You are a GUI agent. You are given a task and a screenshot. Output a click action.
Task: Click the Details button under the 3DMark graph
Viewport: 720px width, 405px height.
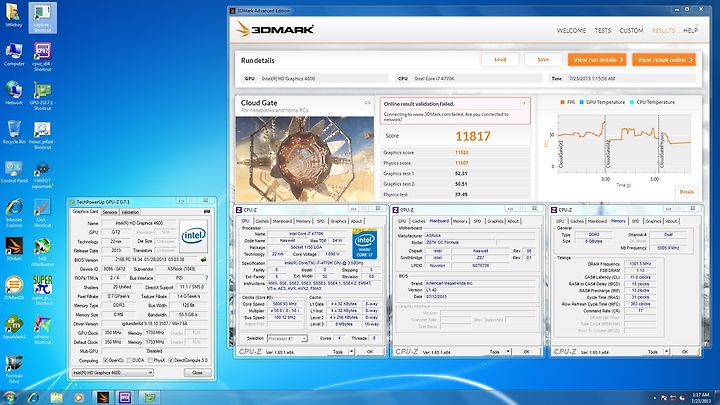click(x=686, y=192)
